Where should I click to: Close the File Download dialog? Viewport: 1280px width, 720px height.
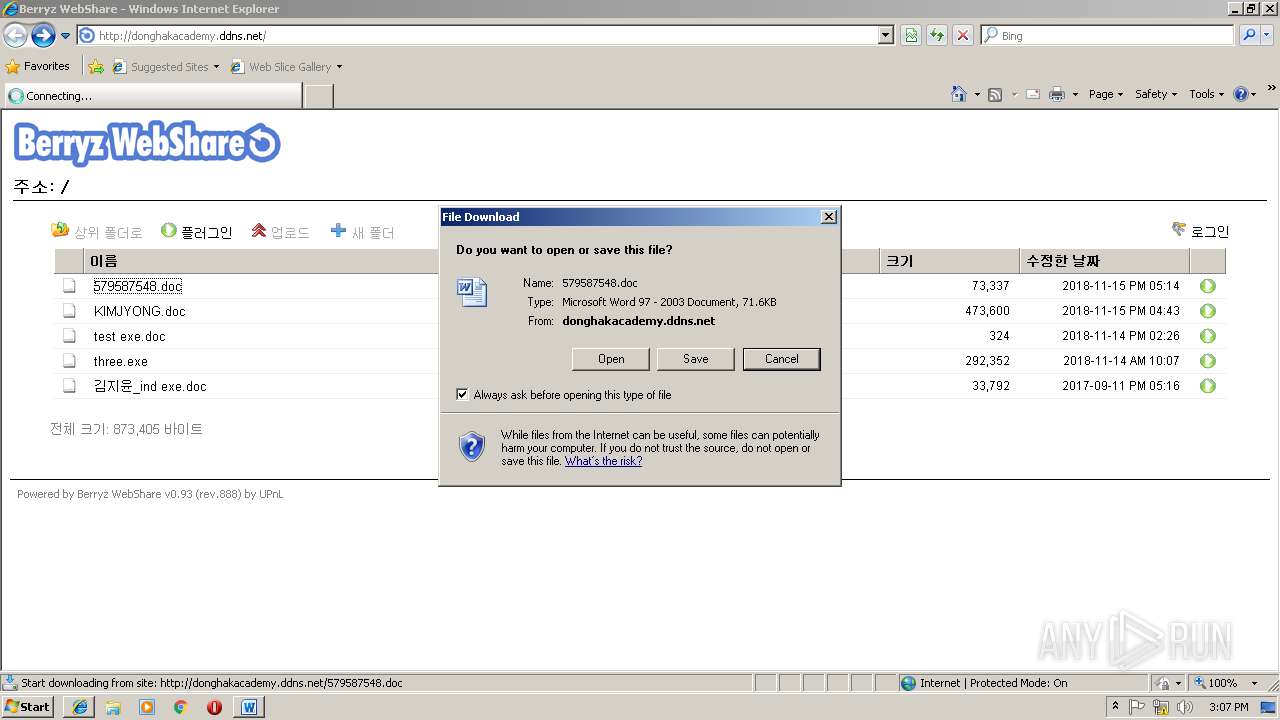click(829, 217)
